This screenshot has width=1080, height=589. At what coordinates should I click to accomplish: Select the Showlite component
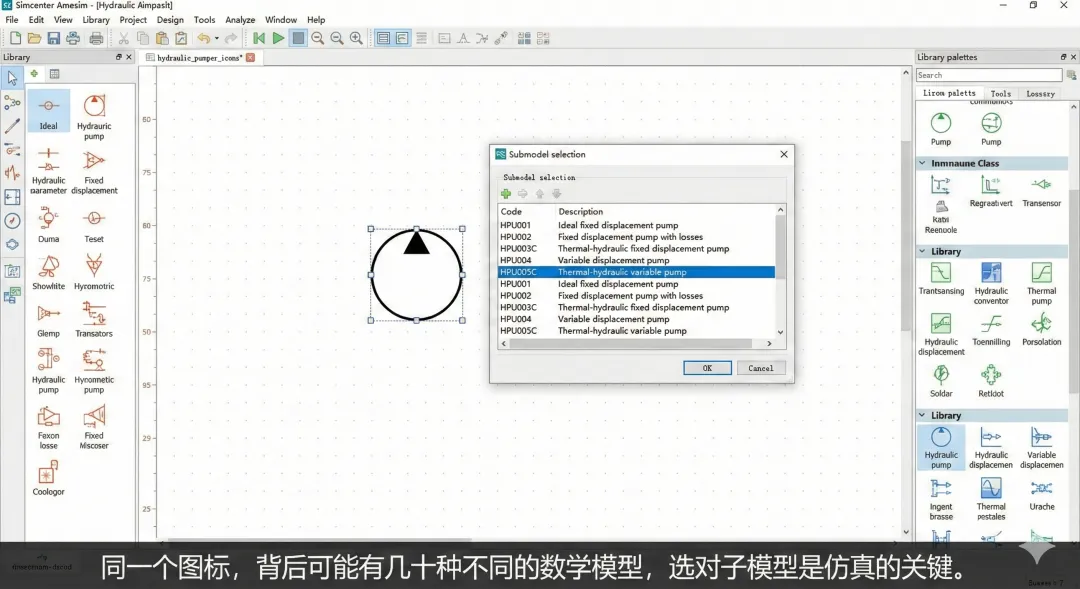[48, 272]
